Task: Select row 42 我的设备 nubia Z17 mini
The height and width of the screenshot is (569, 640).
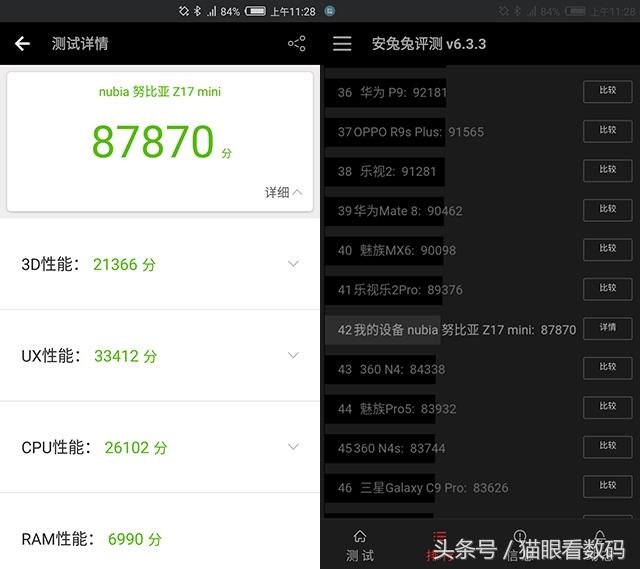Action: (478, 329)
